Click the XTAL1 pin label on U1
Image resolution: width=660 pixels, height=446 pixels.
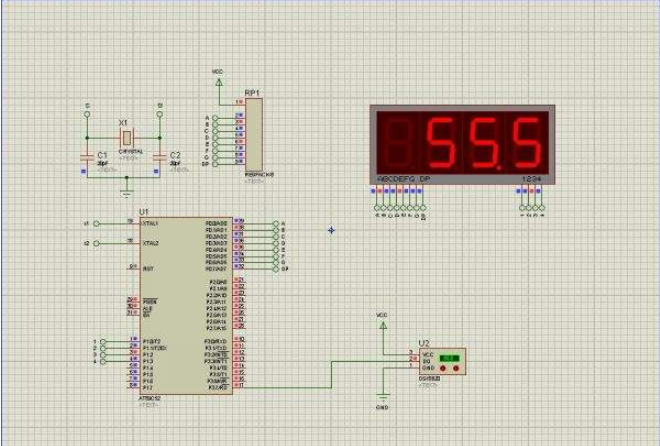pos(151,223)
